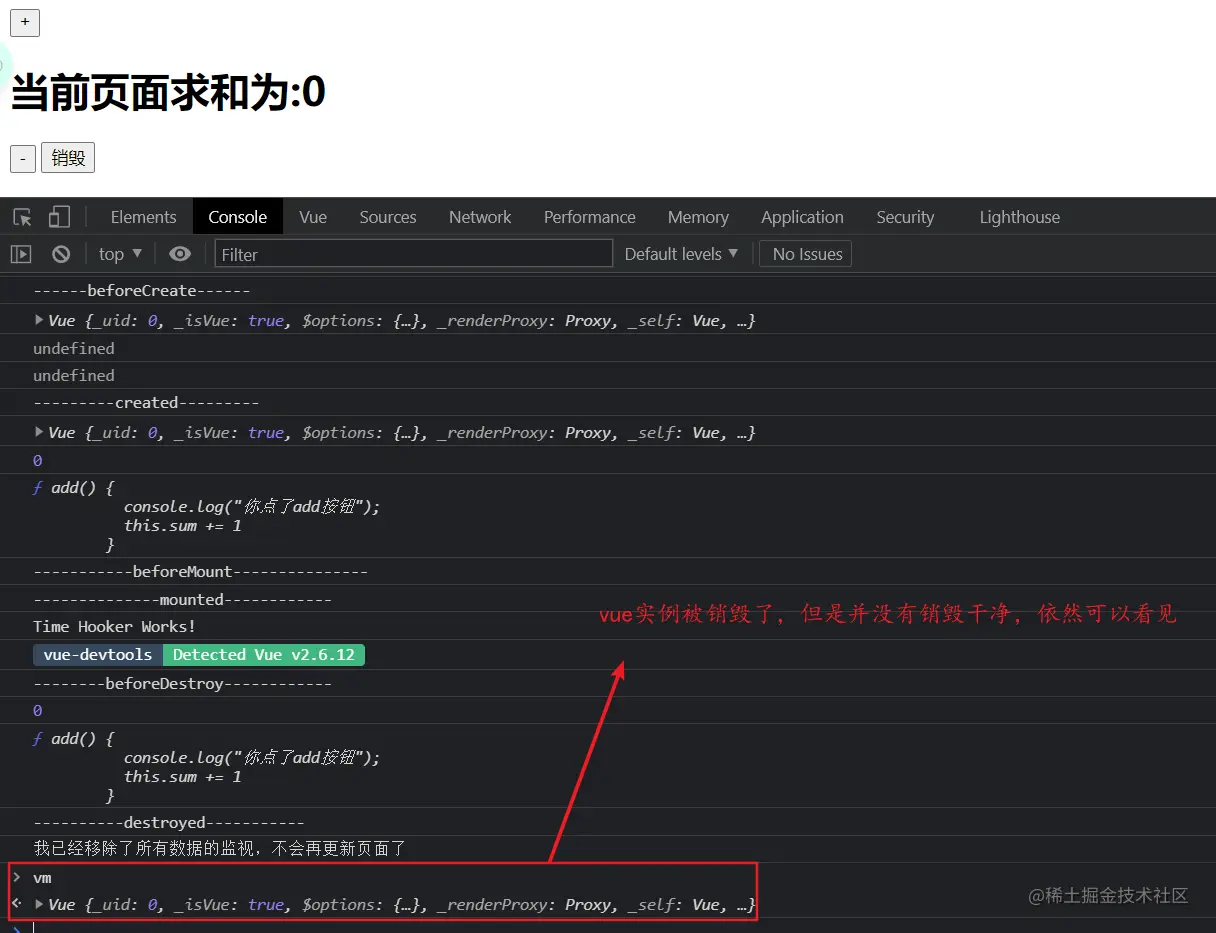Image resolution: width=1216 pixels, height=933 pixels.
Task: Open the Lighthouse tab
Action: [1019, 217]
